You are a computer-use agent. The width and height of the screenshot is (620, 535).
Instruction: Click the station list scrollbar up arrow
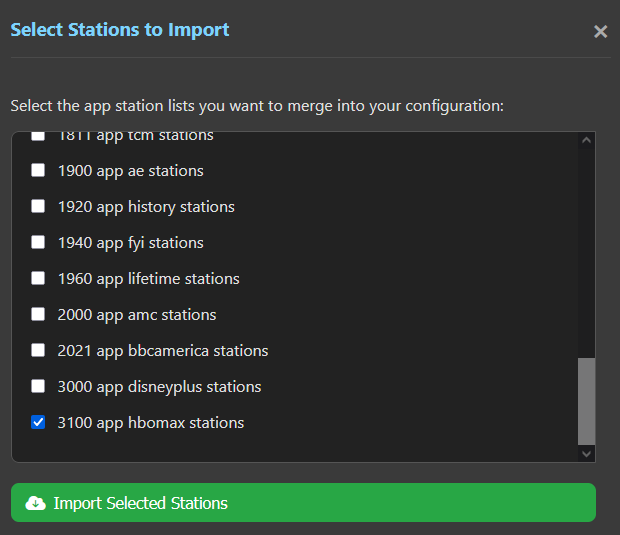[x=586, y=140]
